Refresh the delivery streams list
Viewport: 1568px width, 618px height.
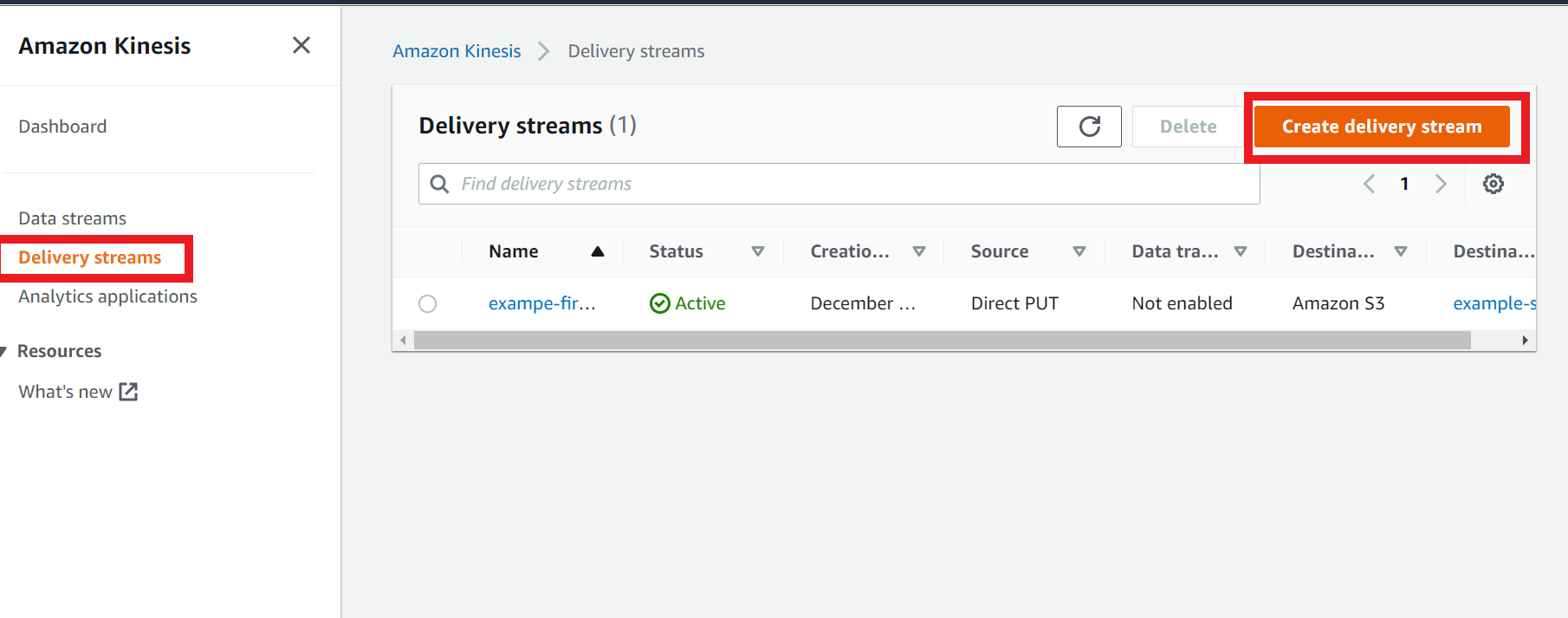(1089, 127)
